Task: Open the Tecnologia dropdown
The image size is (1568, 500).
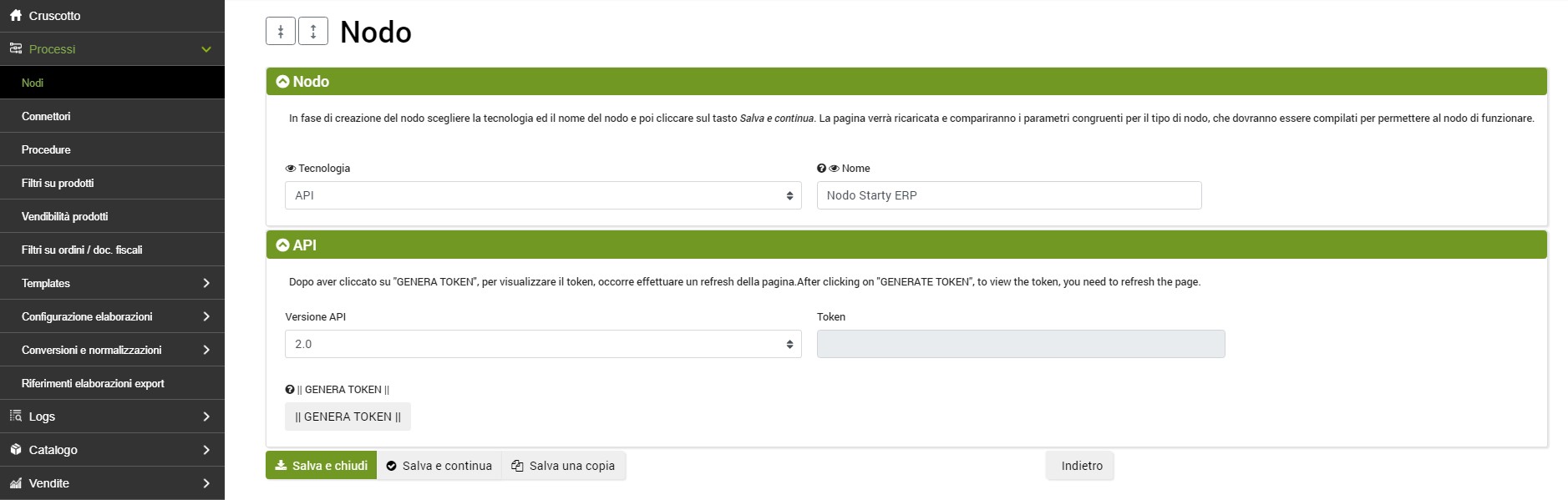Action: coord(543,195)
